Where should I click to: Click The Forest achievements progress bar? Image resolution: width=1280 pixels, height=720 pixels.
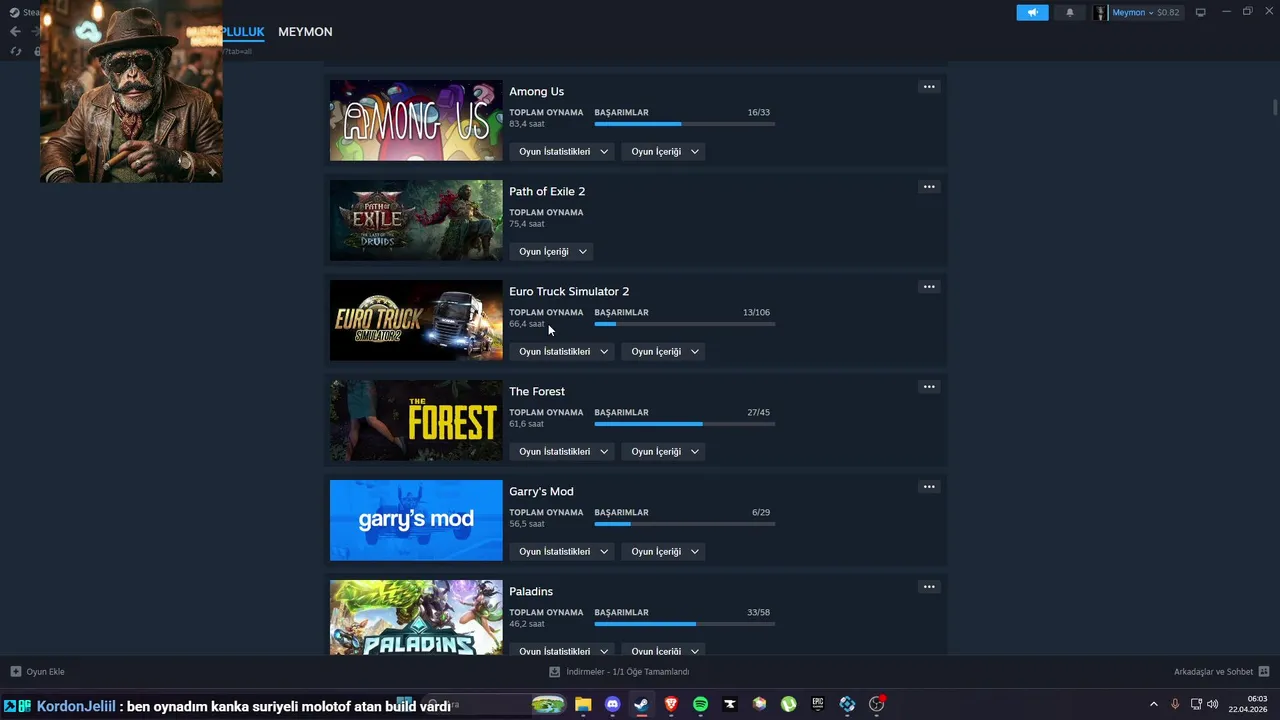pos(684,424)
